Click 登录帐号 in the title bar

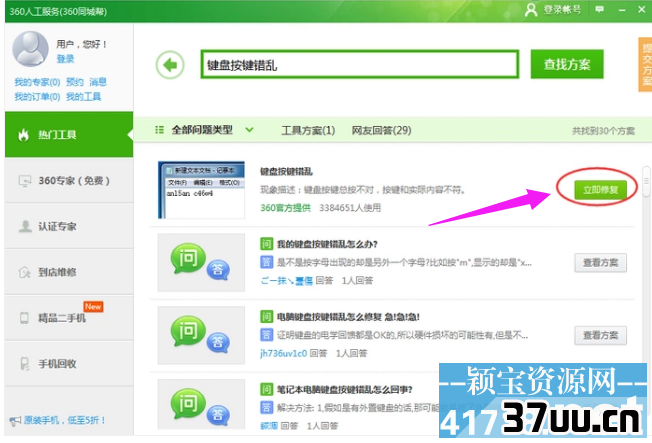(562, 10)
